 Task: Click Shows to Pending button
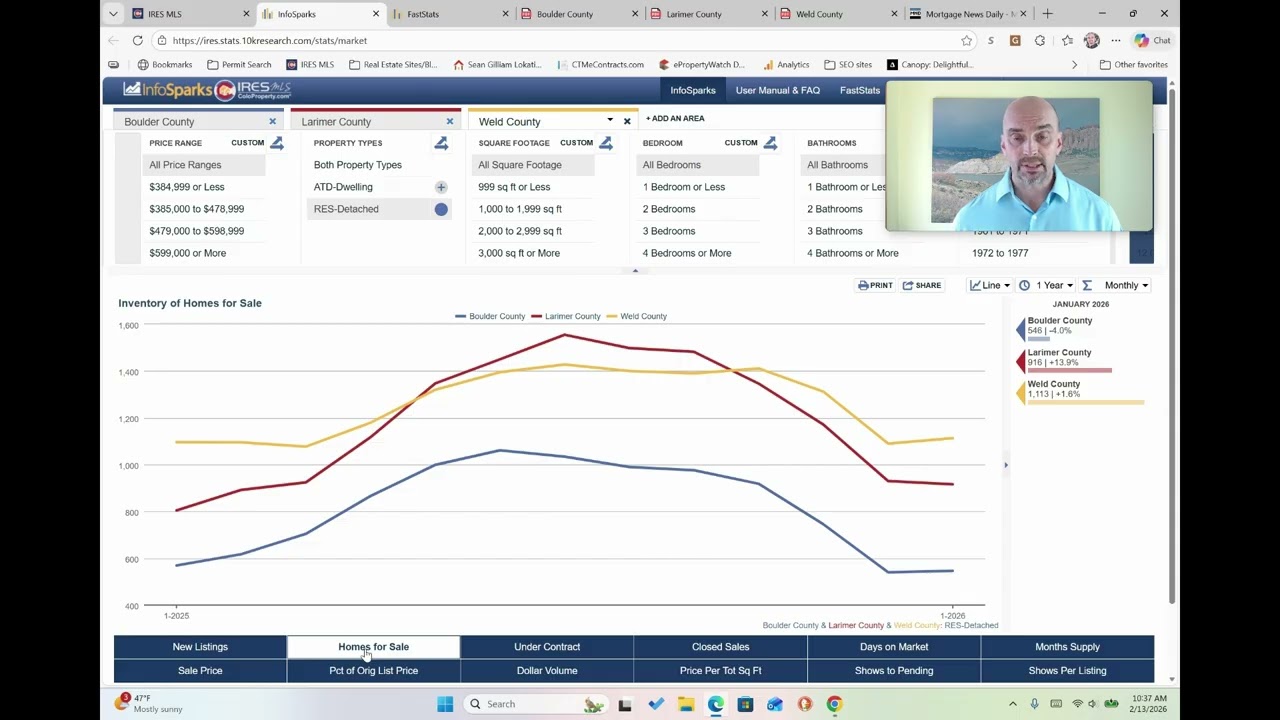tap(894, 671)
